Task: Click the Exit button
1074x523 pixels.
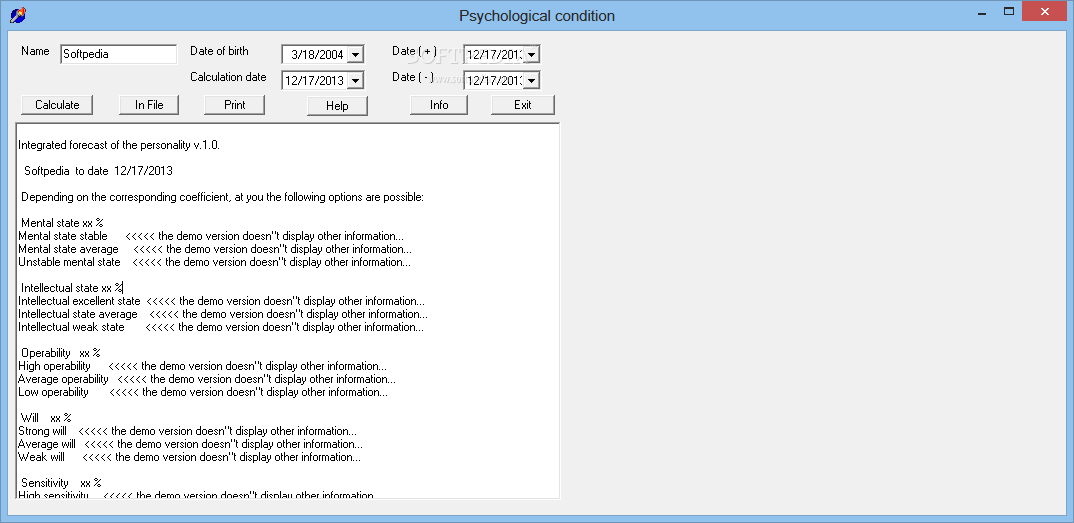Action: pyautogui.click(x=523, y=105)
